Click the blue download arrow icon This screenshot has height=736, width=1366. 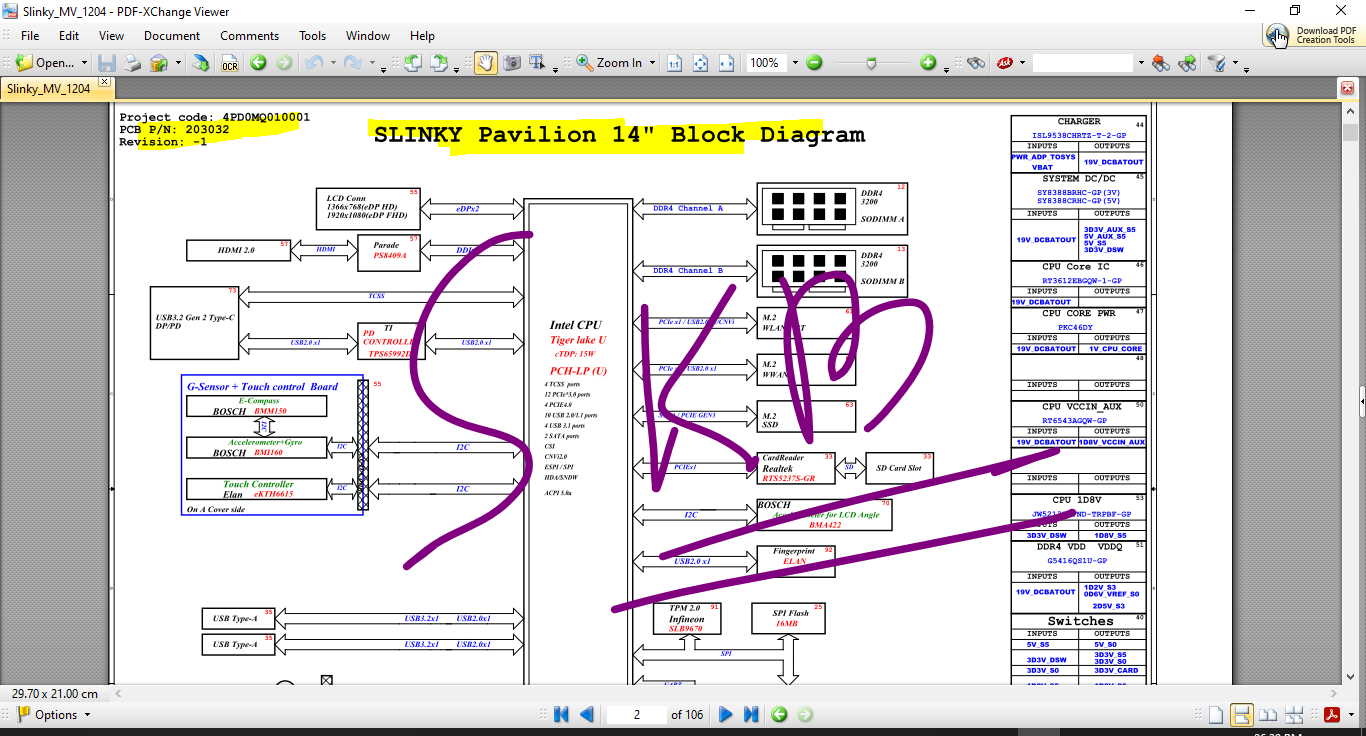pyautogui.click(x=201, y=63)
